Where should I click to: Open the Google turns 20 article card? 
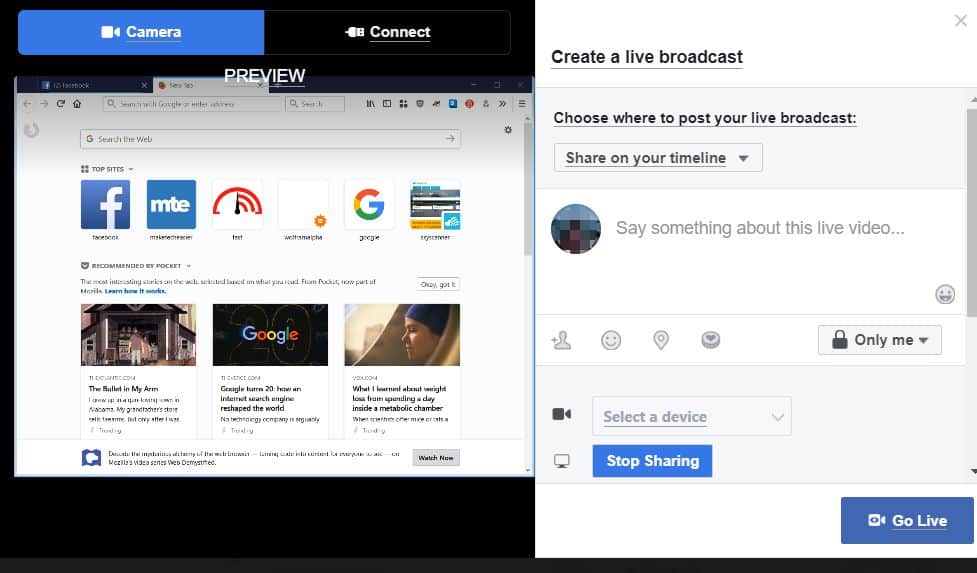tap(270, 371)
